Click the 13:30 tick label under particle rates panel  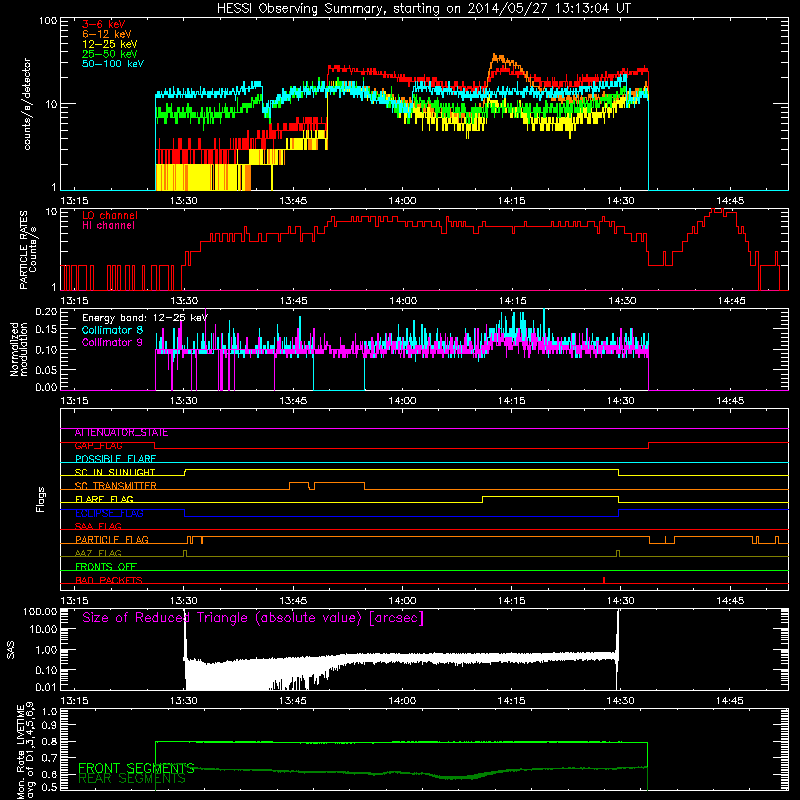[x=184, y=301]
